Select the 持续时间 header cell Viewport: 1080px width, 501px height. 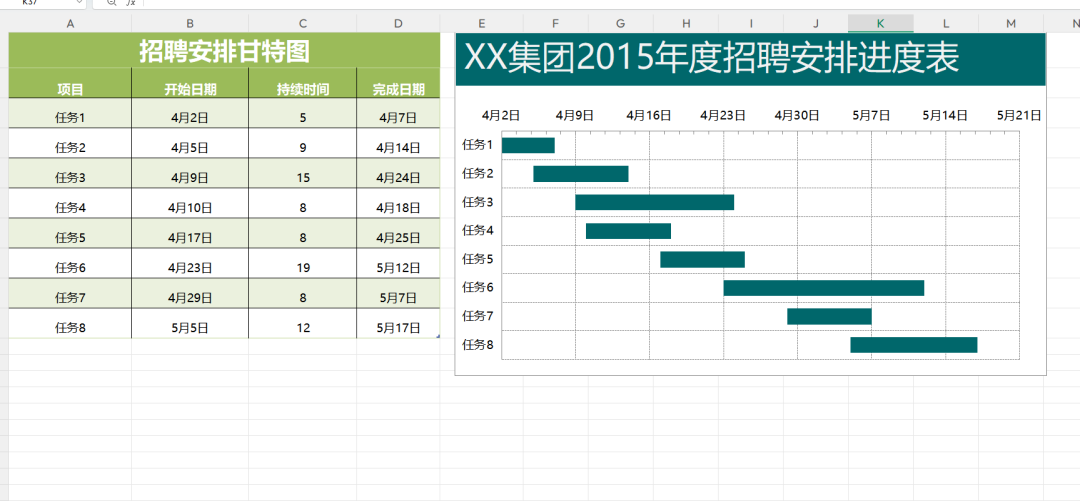point(303,89)
